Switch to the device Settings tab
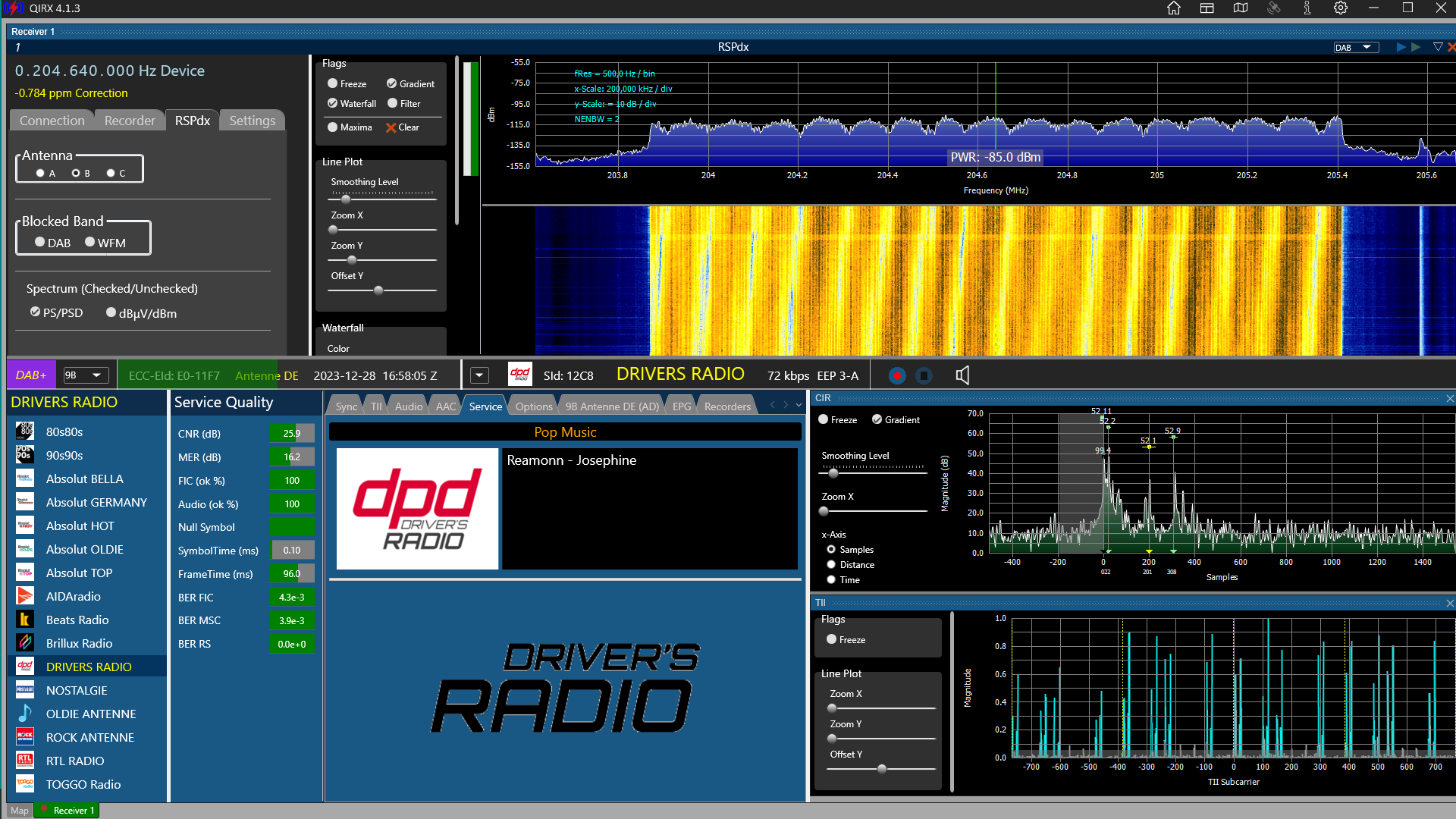 point(253,121)
